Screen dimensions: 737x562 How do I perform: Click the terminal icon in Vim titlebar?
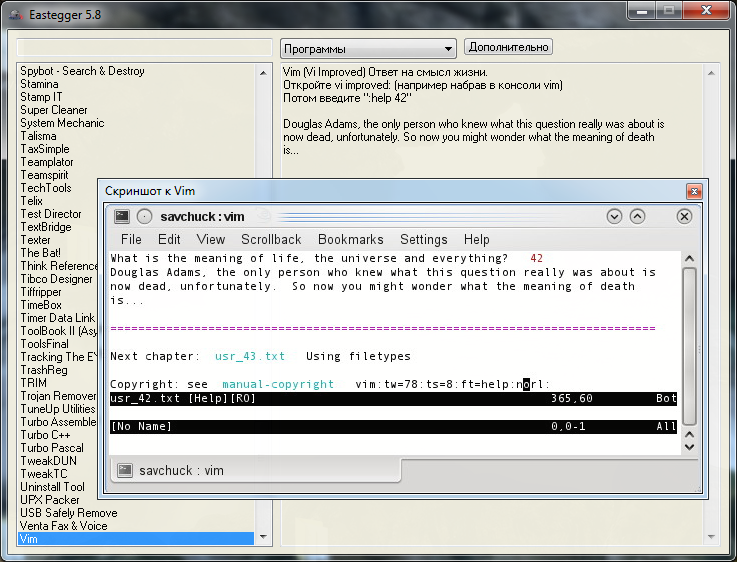[x=122, y=216]
